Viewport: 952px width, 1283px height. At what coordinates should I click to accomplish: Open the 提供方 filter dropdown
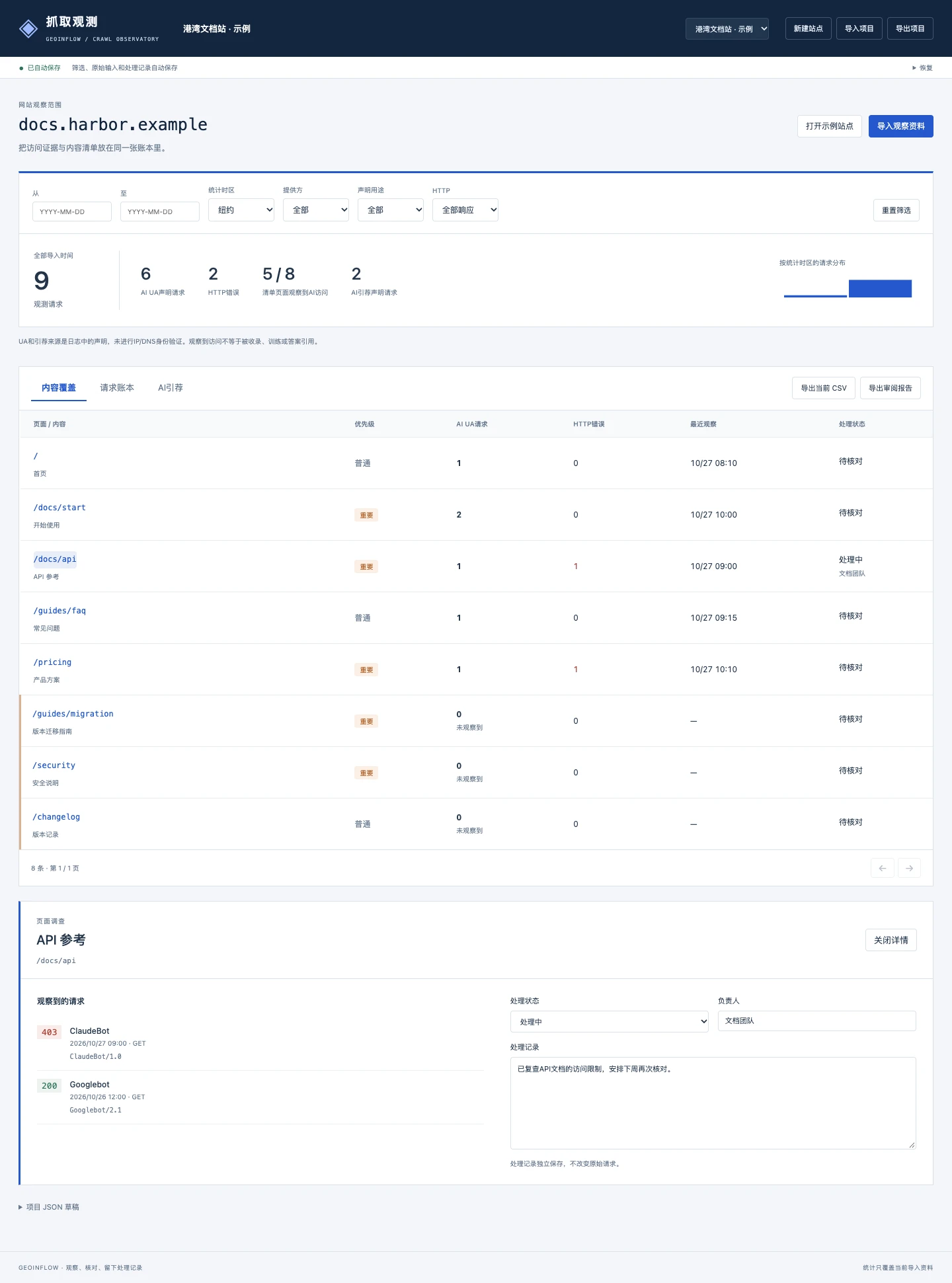click(x=316, y=210)
